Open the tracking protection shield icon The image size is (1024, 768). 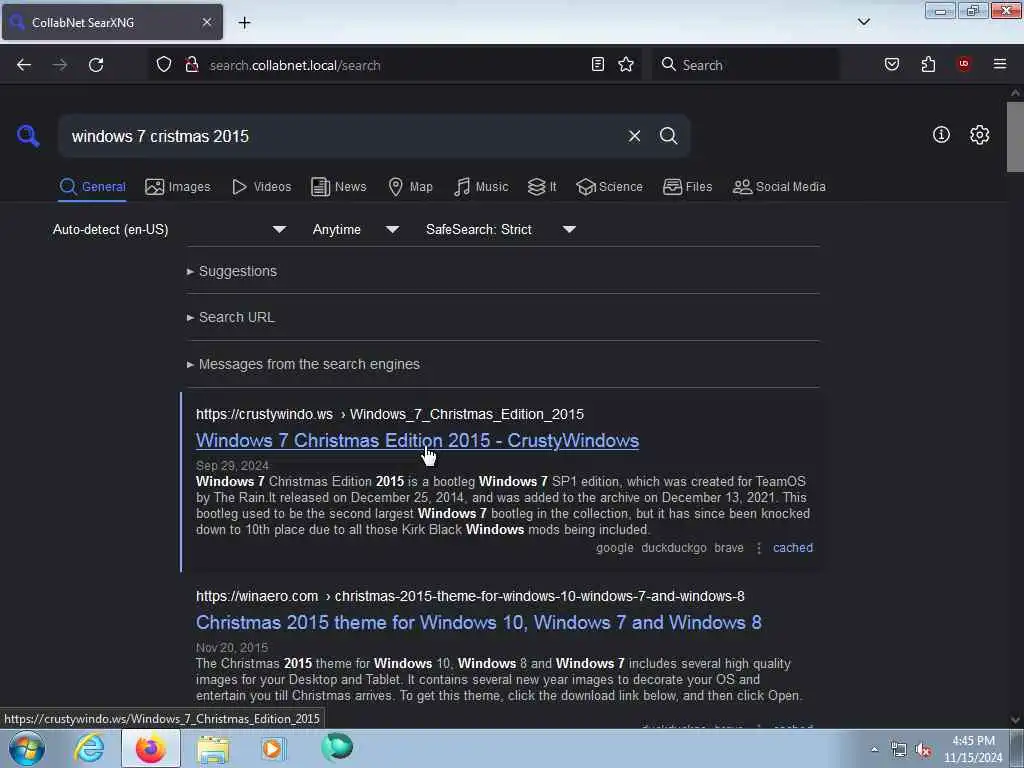[x=164, y=65]
